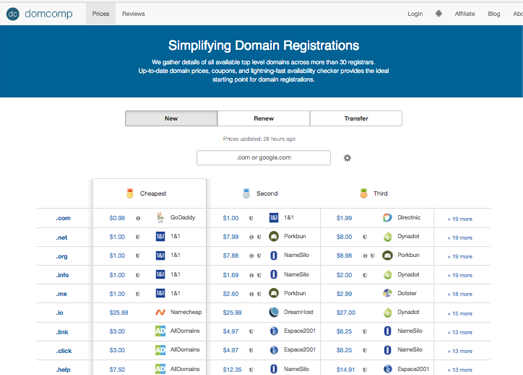Click the Third bronze medal icon
The image size is (523, 375).
coord(364,193)
